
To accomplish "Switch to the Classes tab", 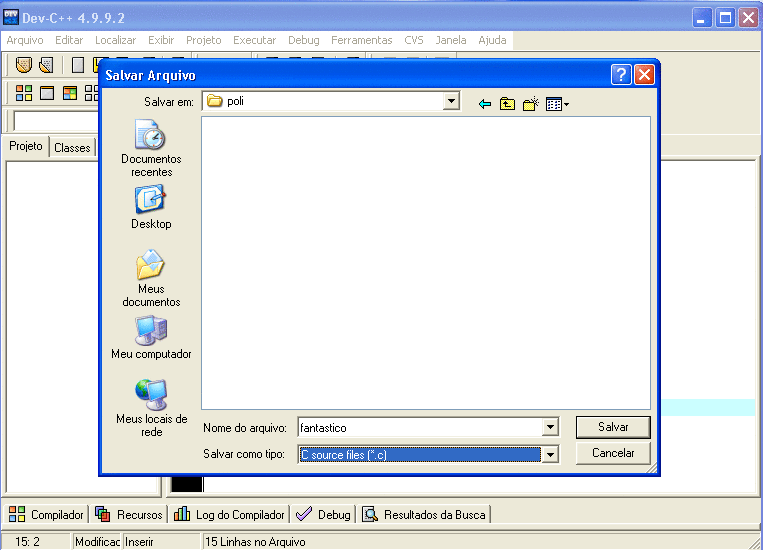I will pos(72,148).
